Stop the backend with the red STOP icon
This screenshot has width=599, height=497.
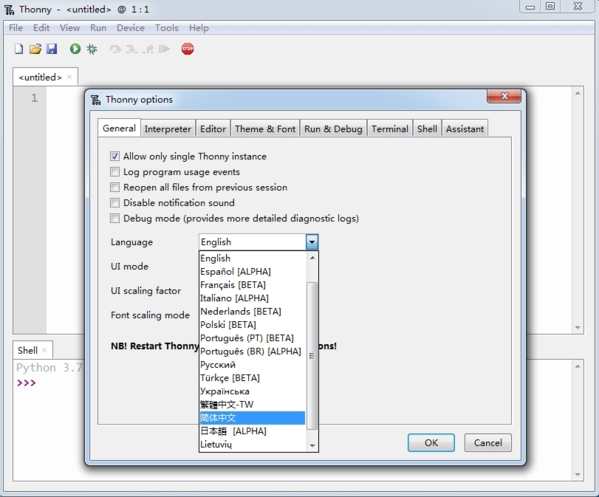pos(188,49)
